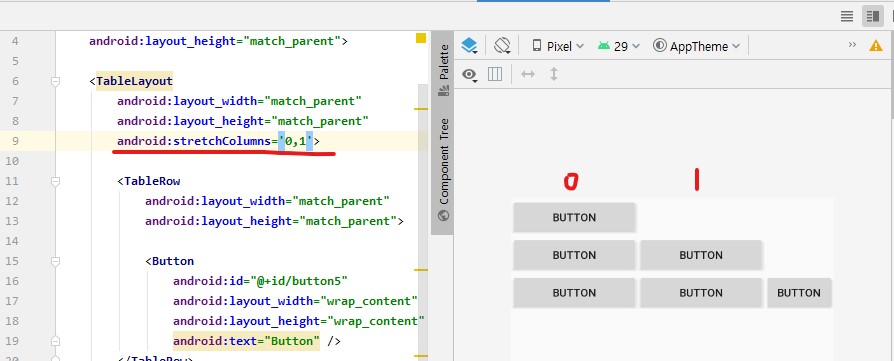This screenshot has width=894, height=361.
Task: Click the horizontal expand arrows icon
Action: pos(528,74)
